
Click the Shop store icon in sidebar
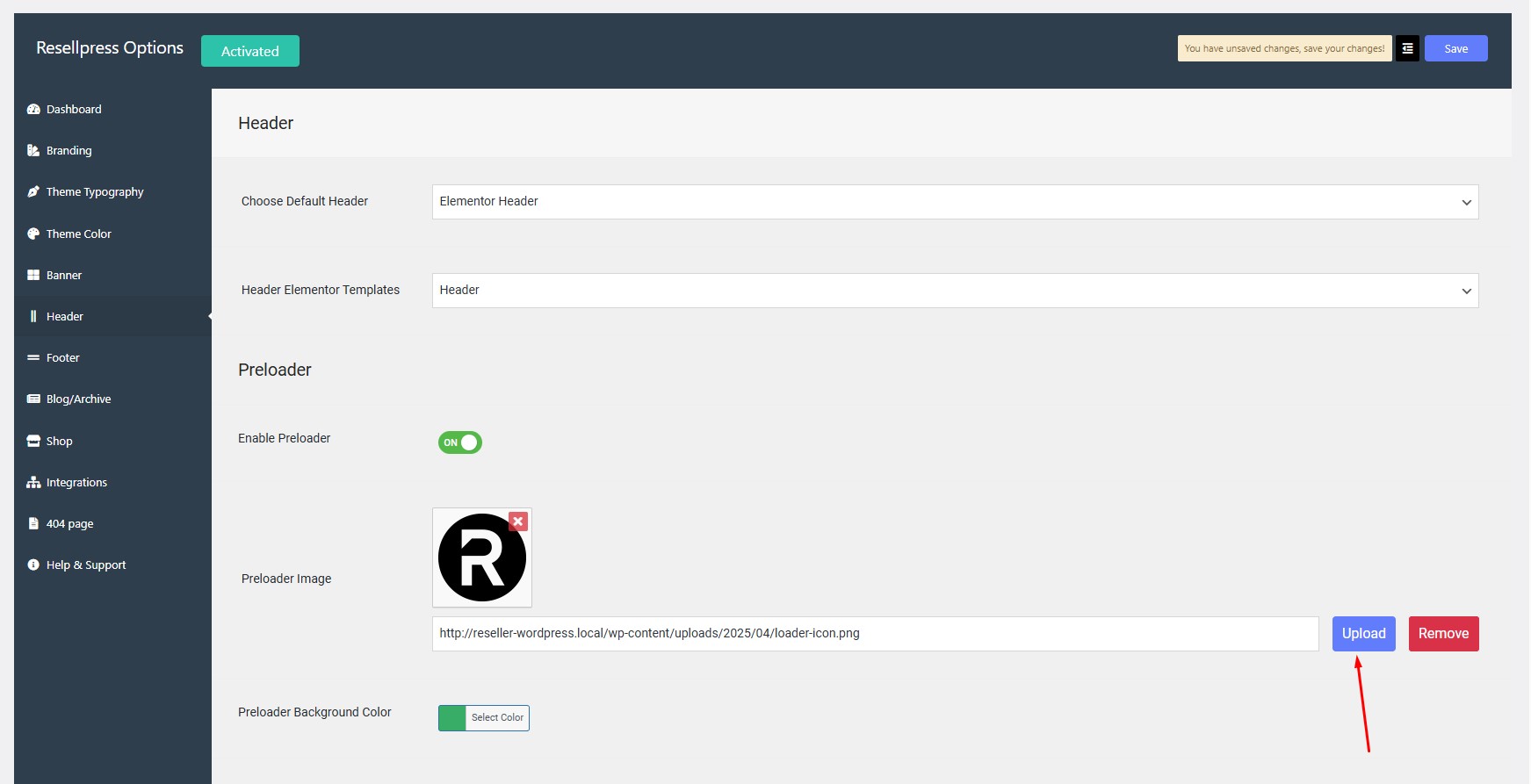pyautogui.click(x=33, y=442)
